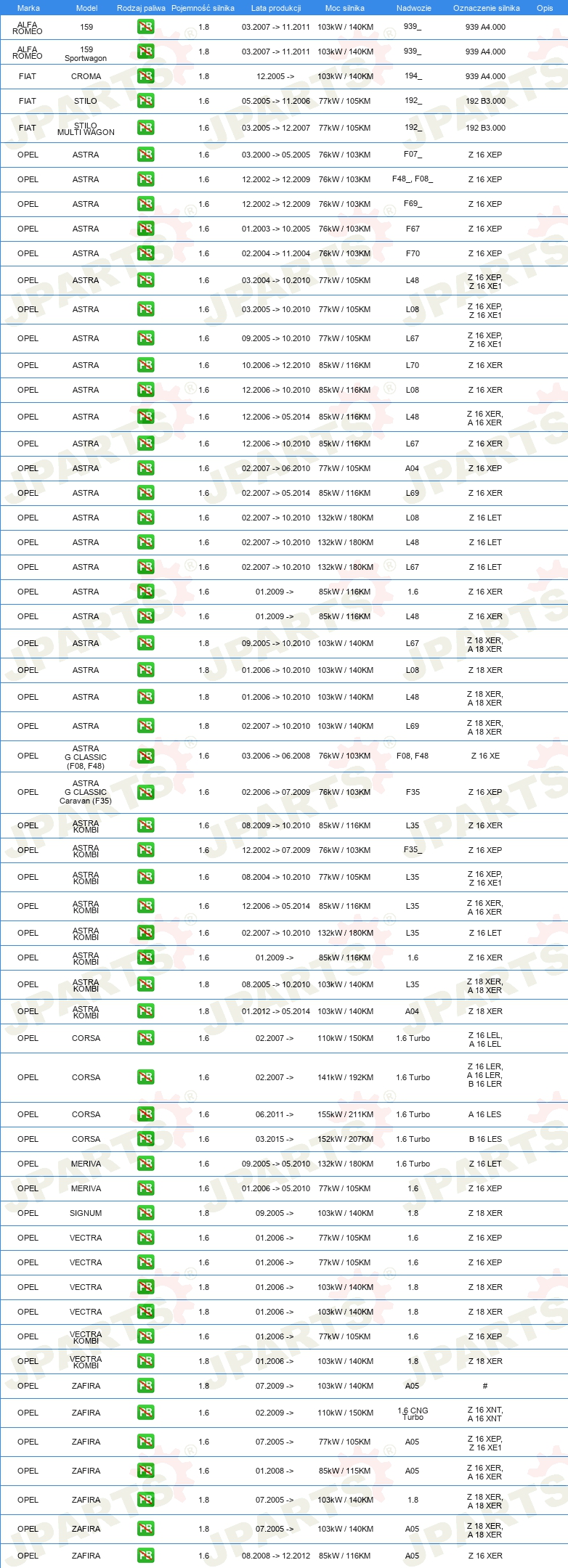Select the CROMA model cell
Viewport: 568px width, 1568px height.
[x=86, y=76]
